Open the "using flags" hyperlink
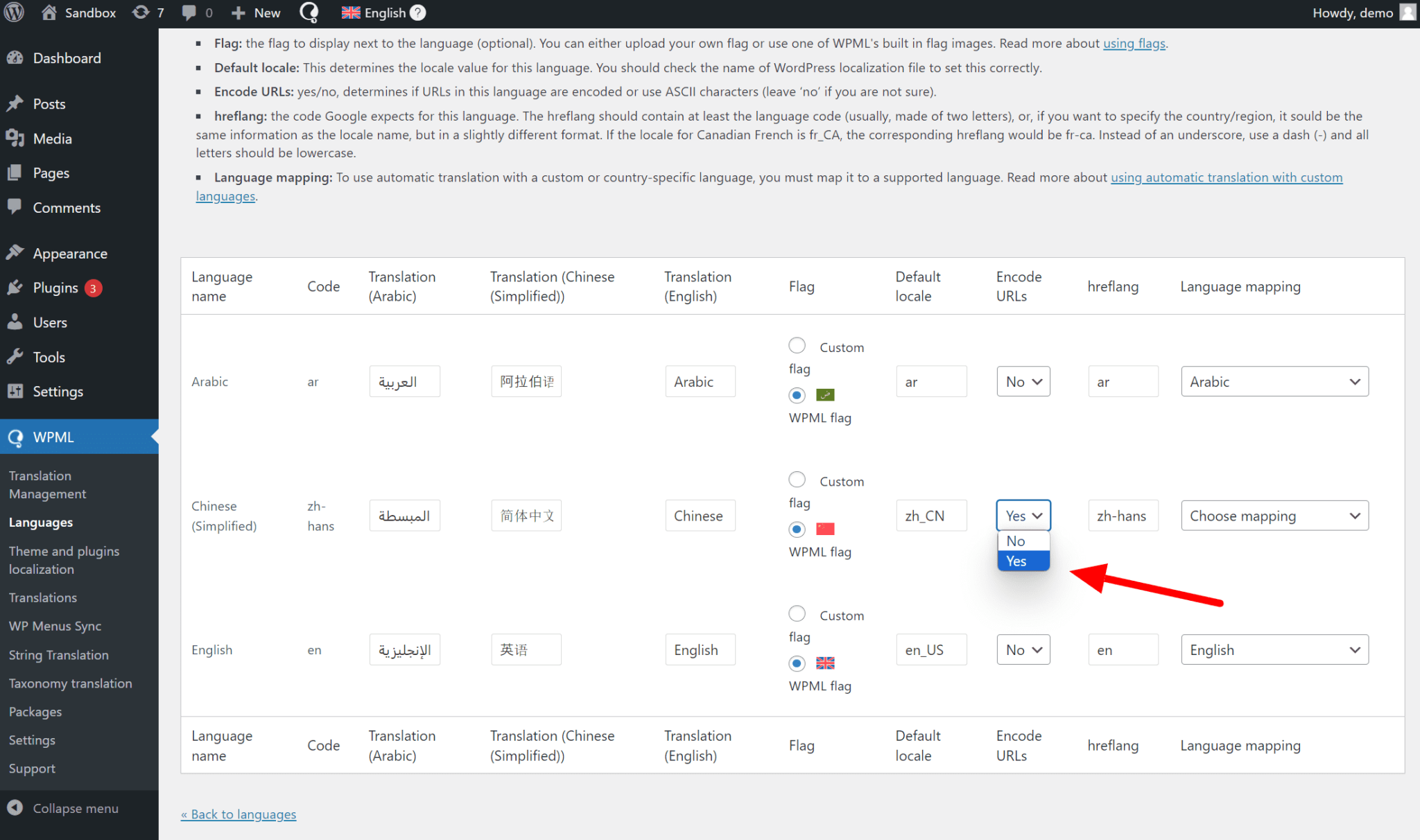 [x=1134, y=43]
